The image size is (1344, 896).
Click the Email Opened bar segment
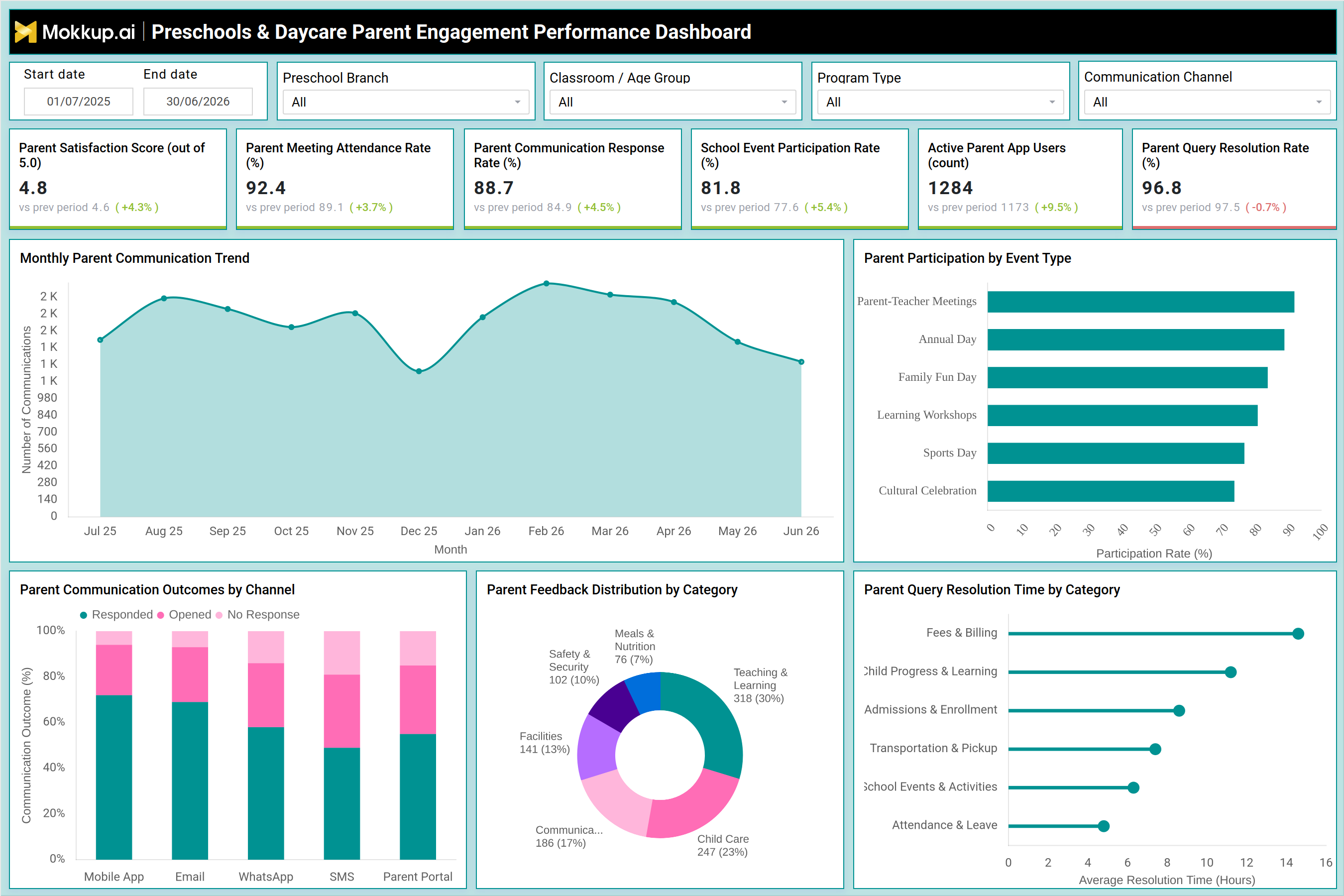190,675
